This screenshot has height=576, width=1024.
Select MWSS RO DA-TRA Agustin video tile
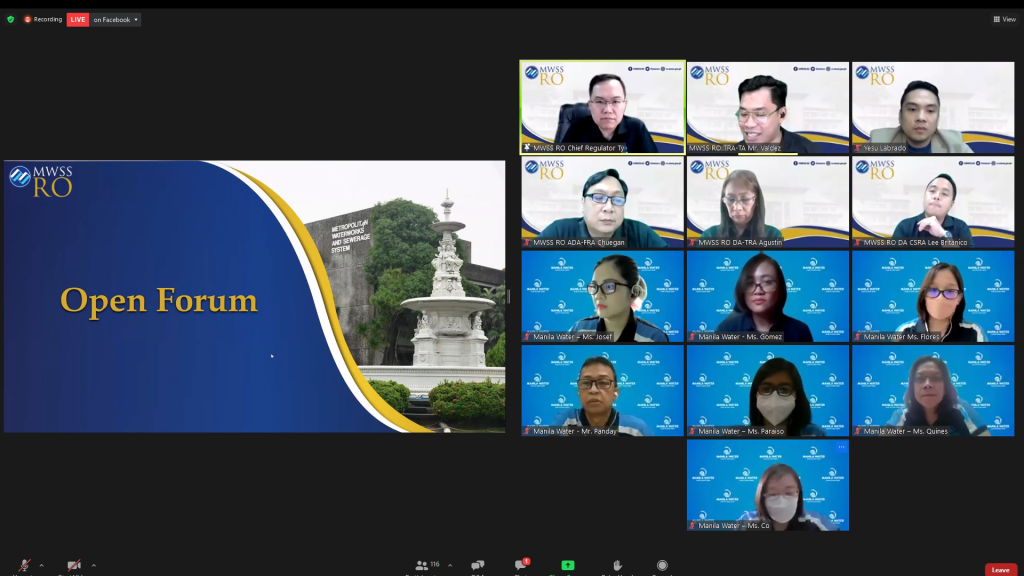[x=767, y=202]
